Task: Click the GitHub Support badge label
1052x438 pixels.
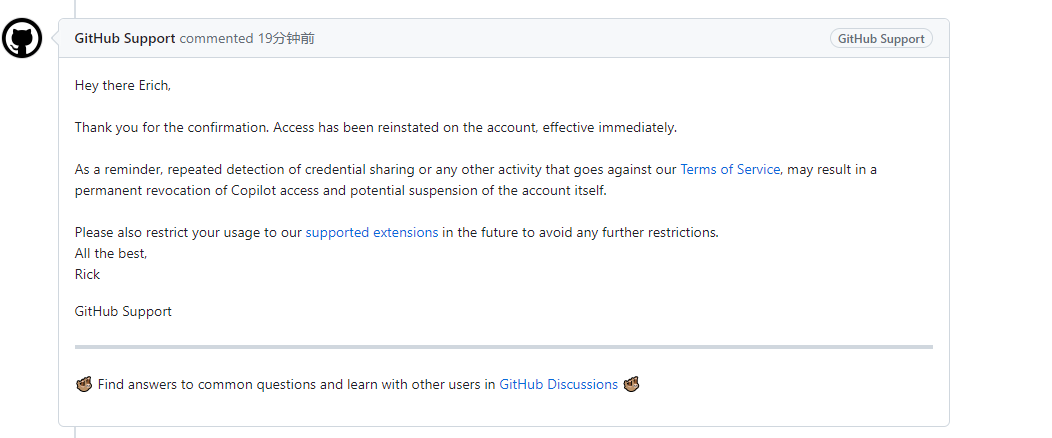Action: [881, 38]
